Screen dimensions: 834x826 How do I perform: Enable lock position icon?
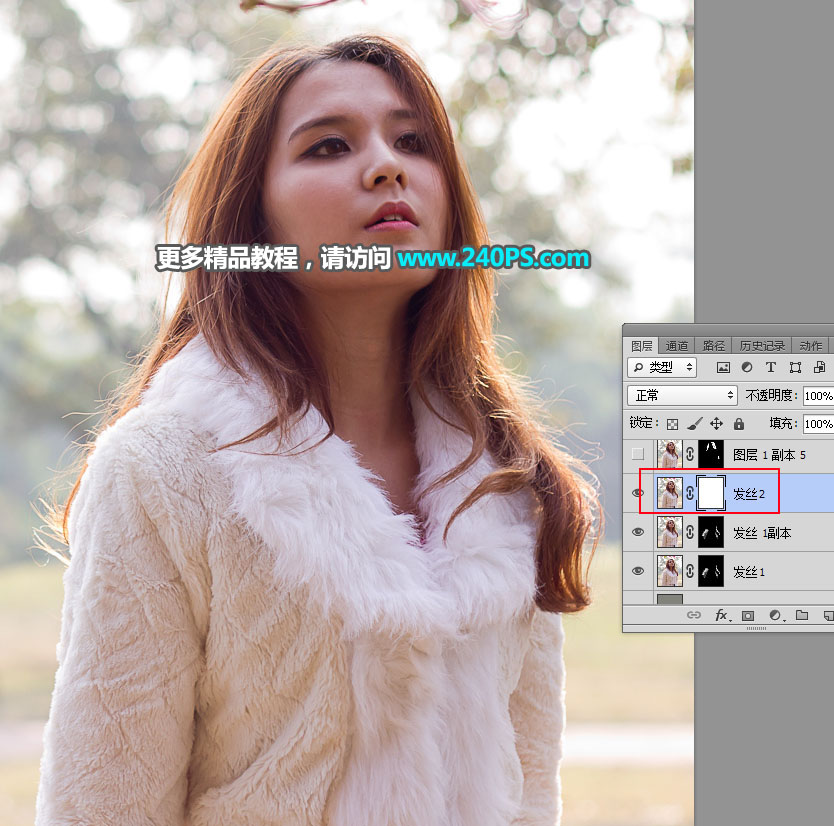[x=717, y=424]
